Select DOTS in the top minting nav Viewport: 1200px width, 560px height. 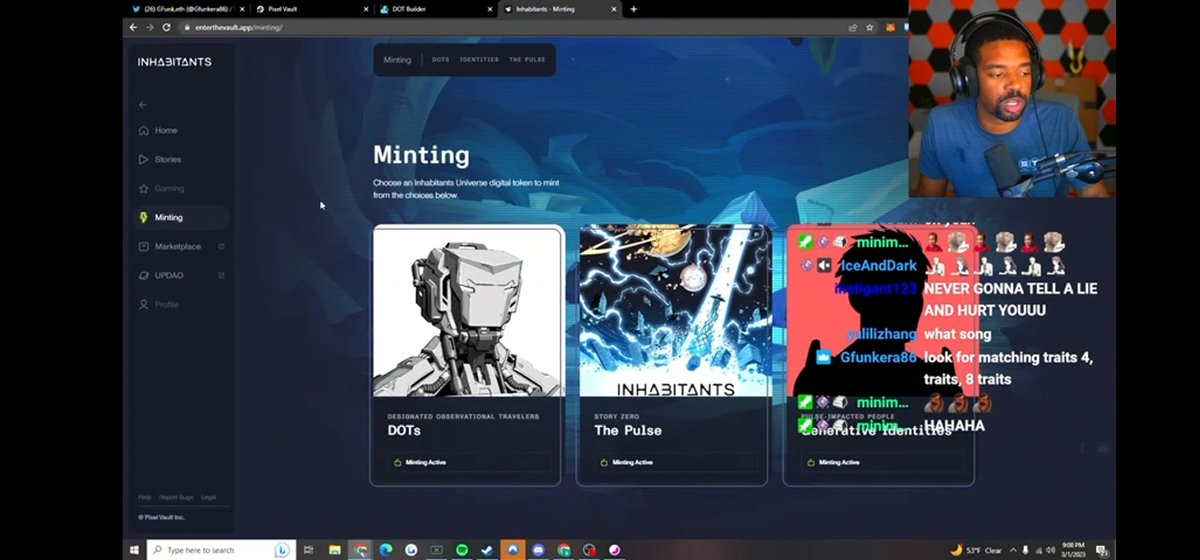(441, 60)
